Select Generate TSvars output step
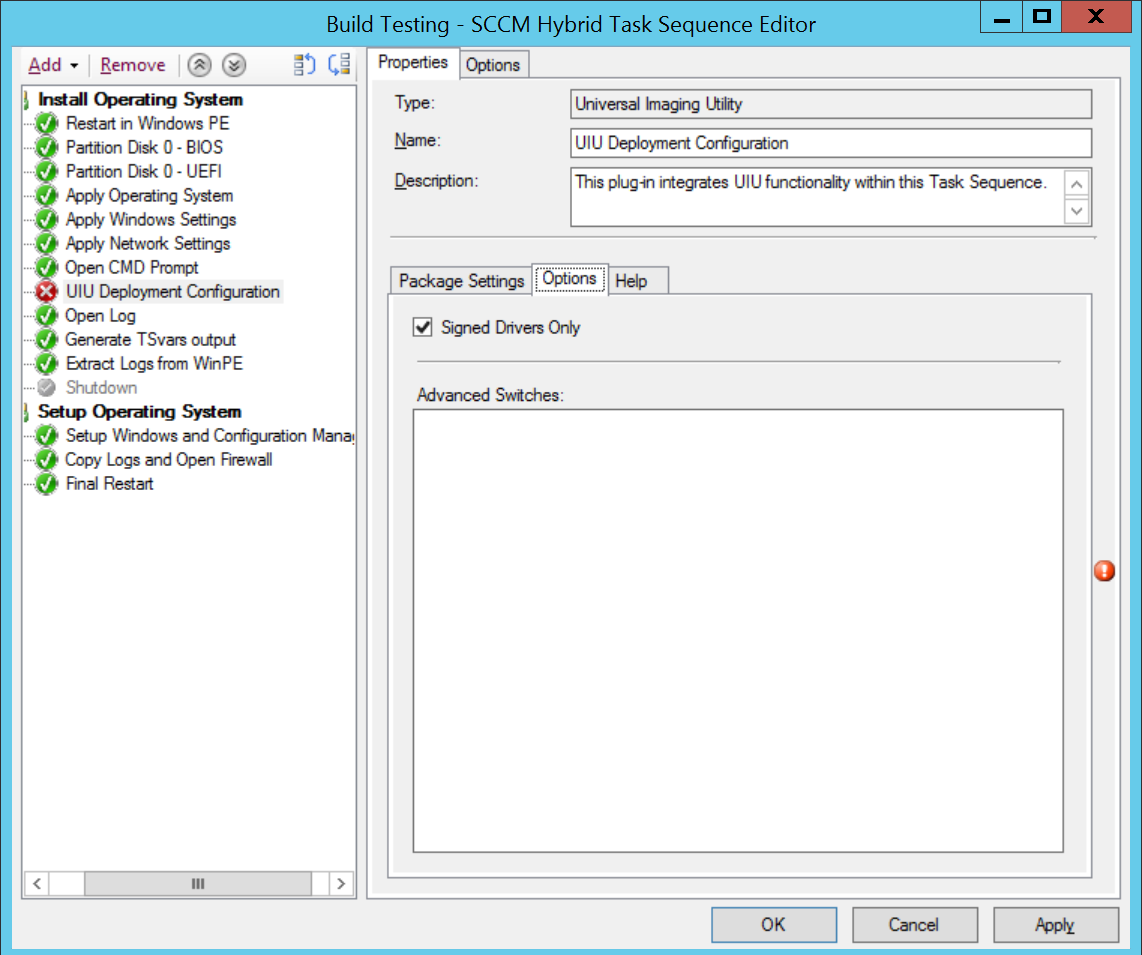The image size is (1142, 955). pos(151,339)
